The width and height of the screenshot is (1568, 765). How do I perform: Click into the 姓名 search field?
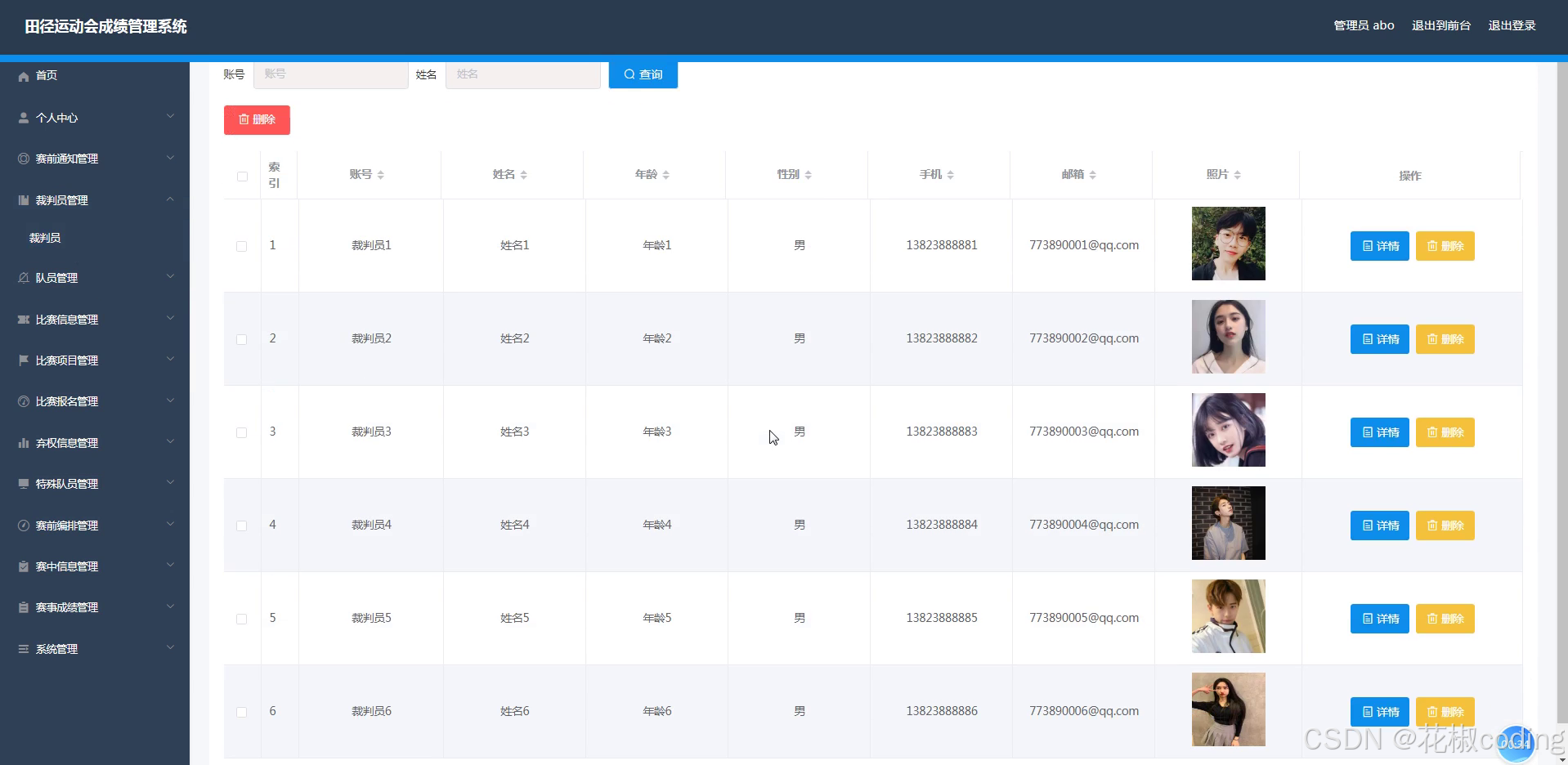(523, 74)
